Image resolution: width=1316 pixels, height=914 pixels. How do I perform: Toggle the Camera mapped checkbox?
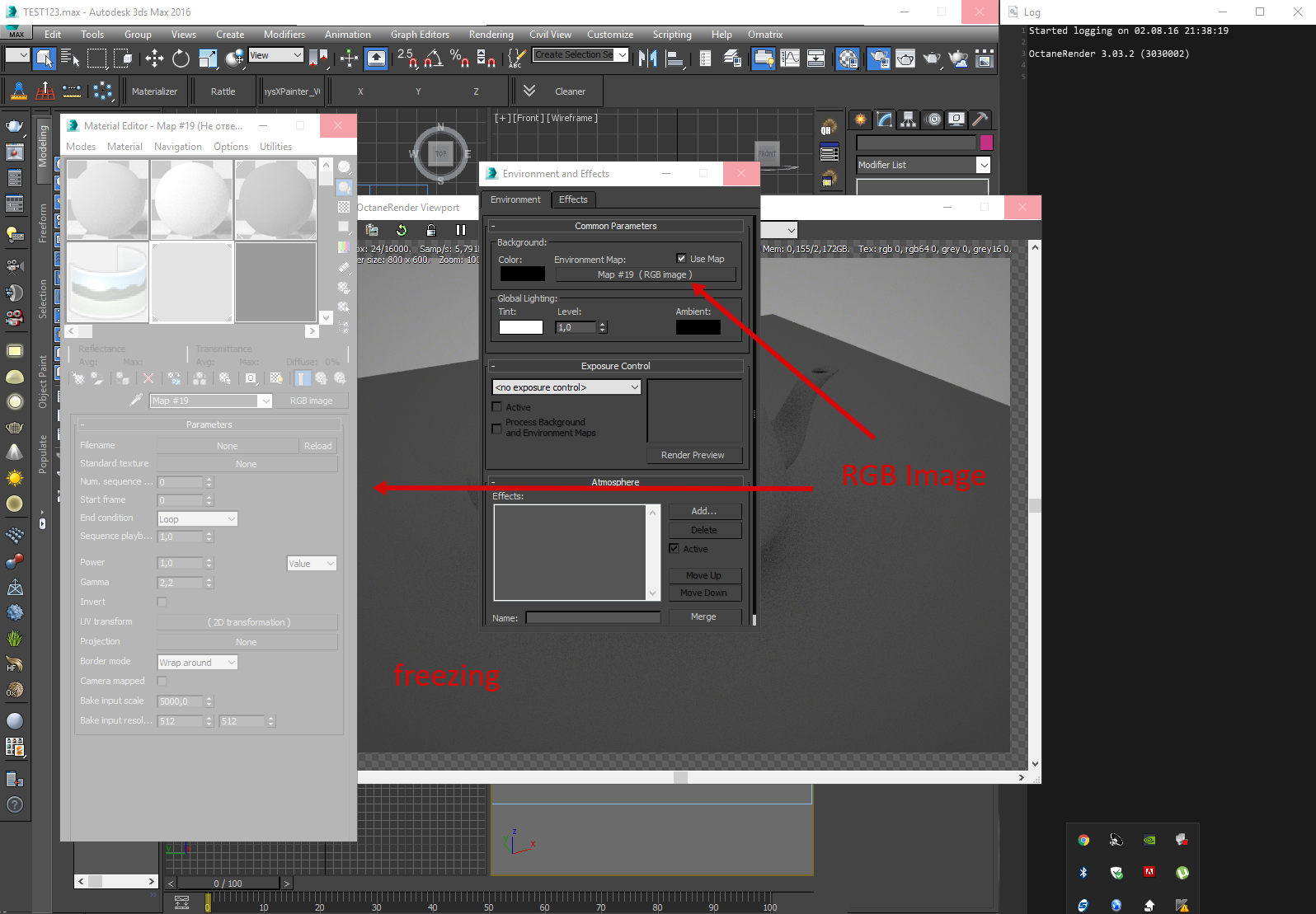(162, 681)
